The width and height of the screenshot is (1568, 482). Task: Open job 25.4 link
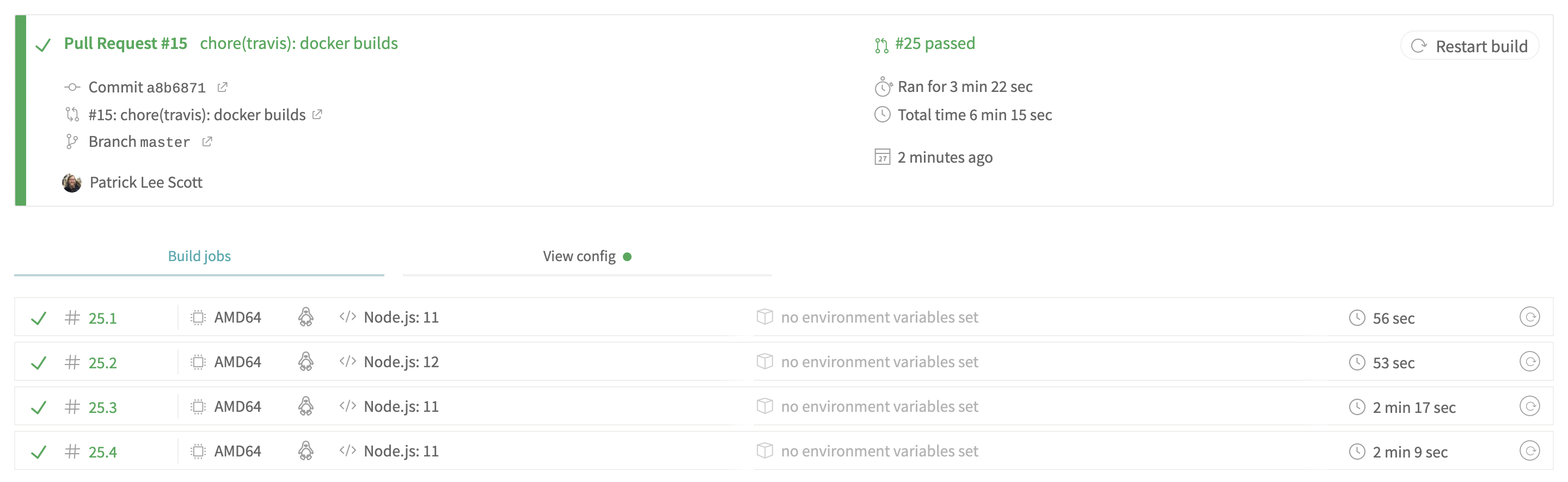[102, 452]
